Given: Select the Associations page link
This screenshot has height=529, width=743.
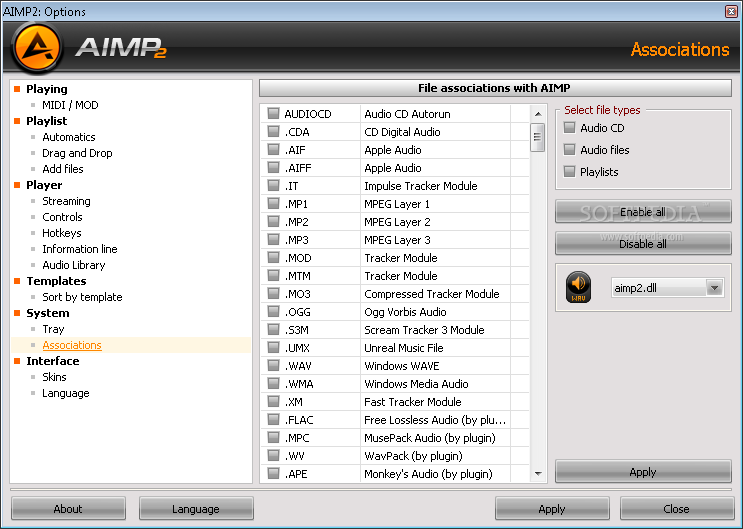Looking at the screenshot, I should point(72,345).
